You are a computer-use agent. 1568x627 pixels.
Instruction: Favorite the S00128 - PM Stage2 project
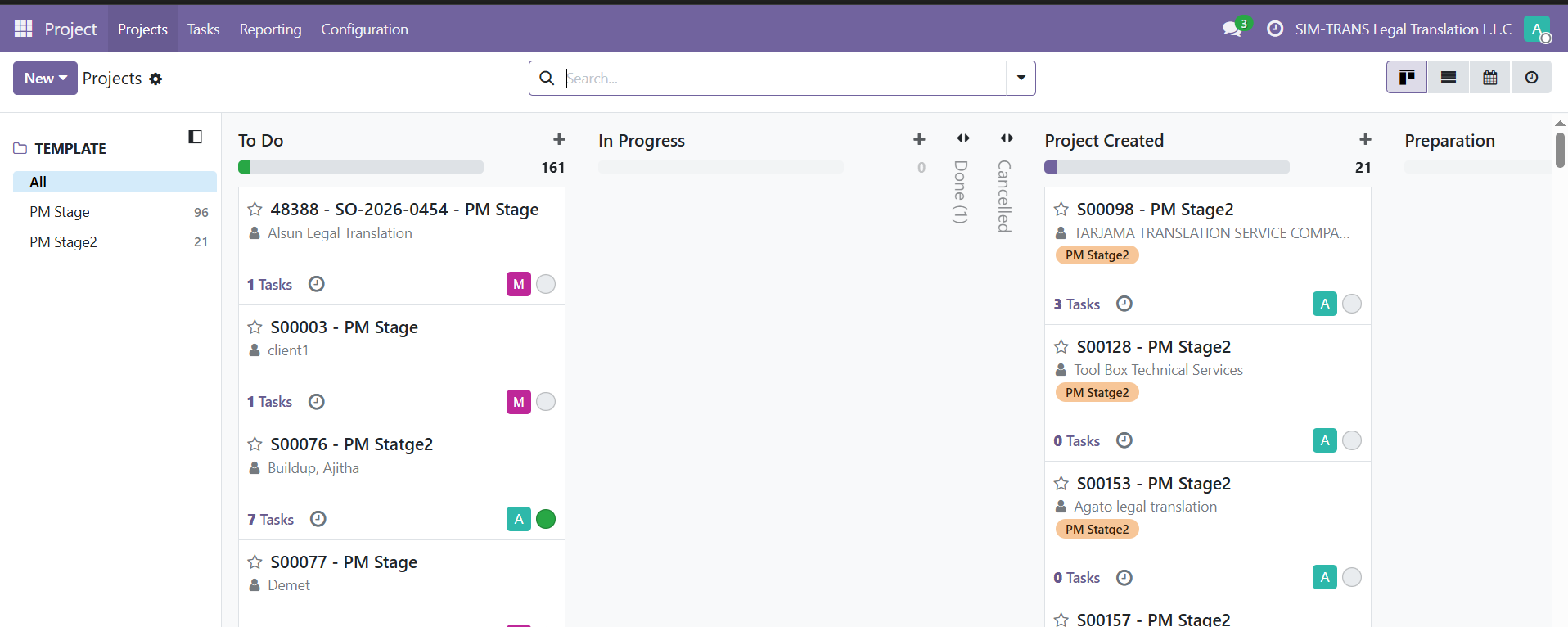(x=1061, y=347)
